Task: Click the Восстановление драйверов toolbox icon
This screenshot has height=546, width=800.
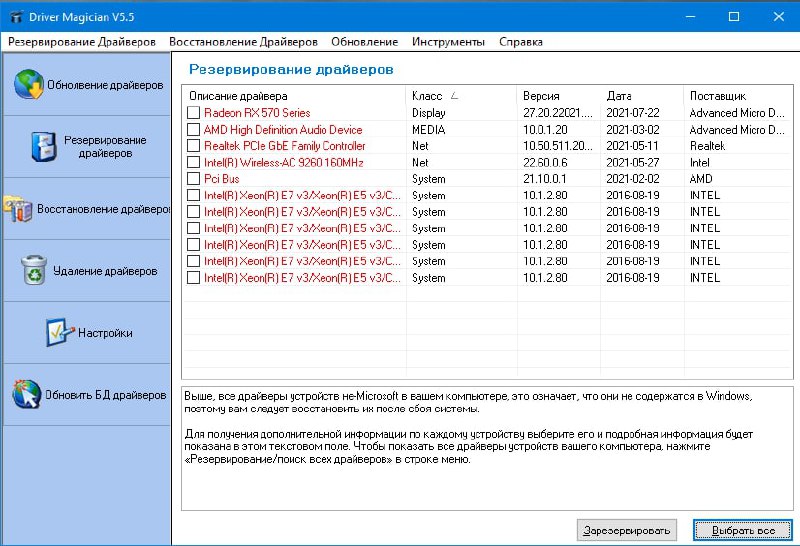Action: tap(18, 209)
